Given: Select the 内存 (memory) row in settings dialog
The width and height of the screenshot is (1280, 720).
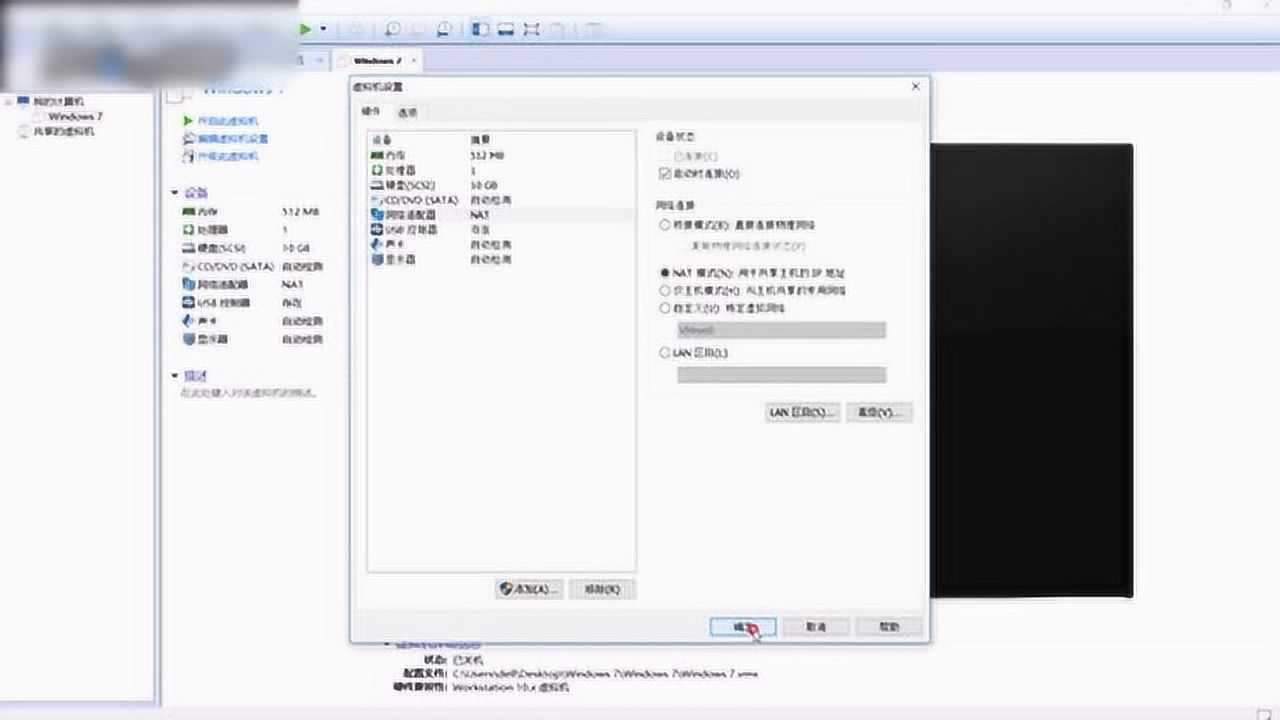Looking at the screenshot, I should coord(501,156).
